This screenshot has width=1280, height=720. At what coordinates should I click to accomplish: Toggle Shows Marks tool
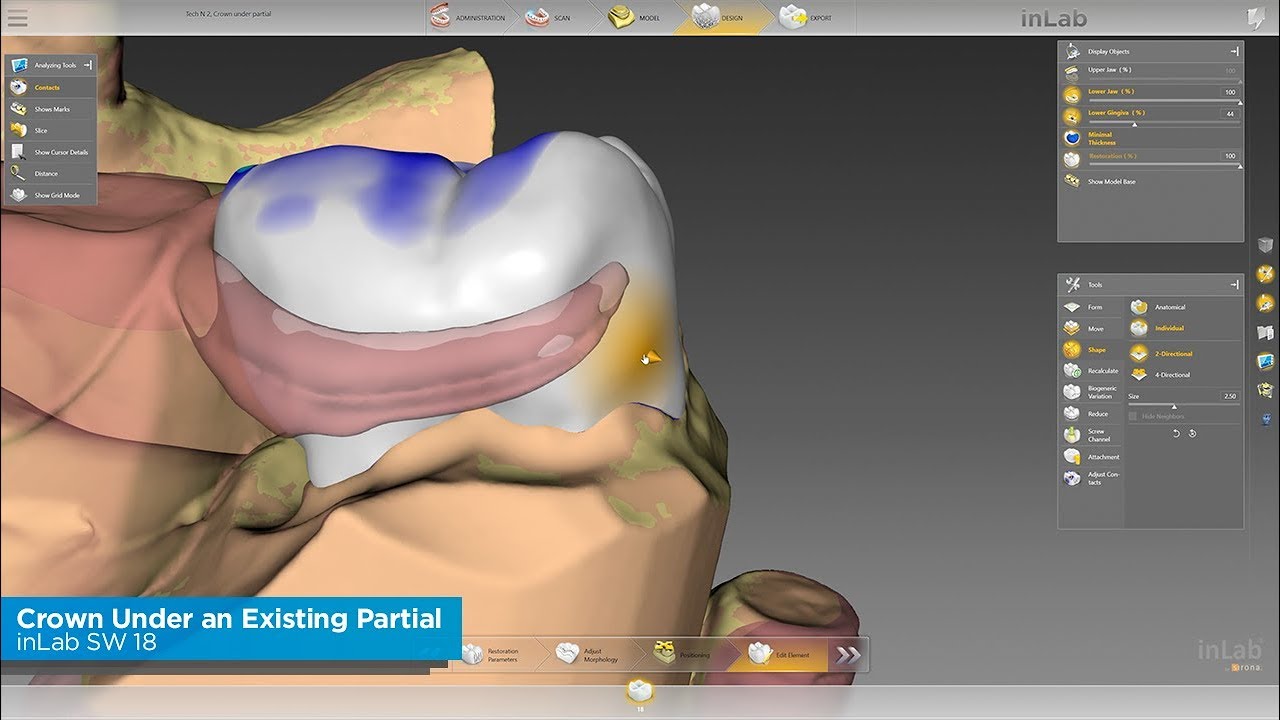coord(50,109)
